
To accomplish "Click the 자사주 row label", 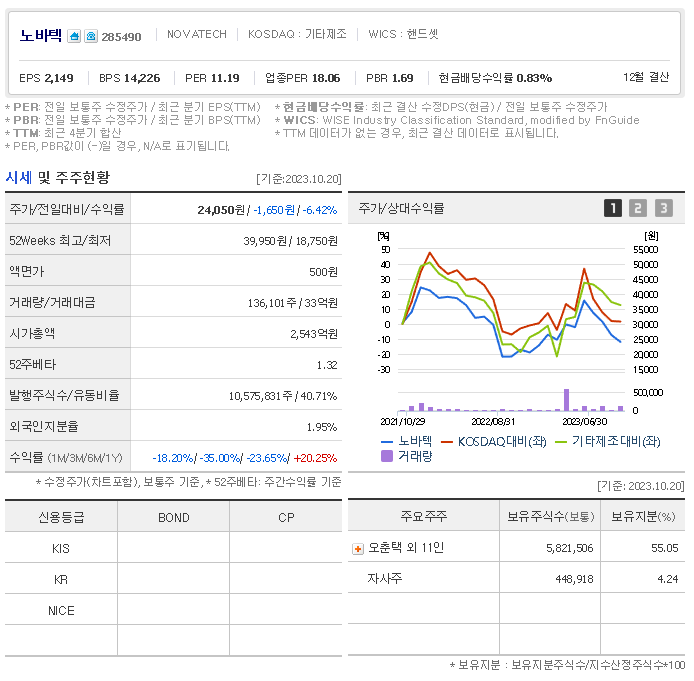I will point(385,578).
